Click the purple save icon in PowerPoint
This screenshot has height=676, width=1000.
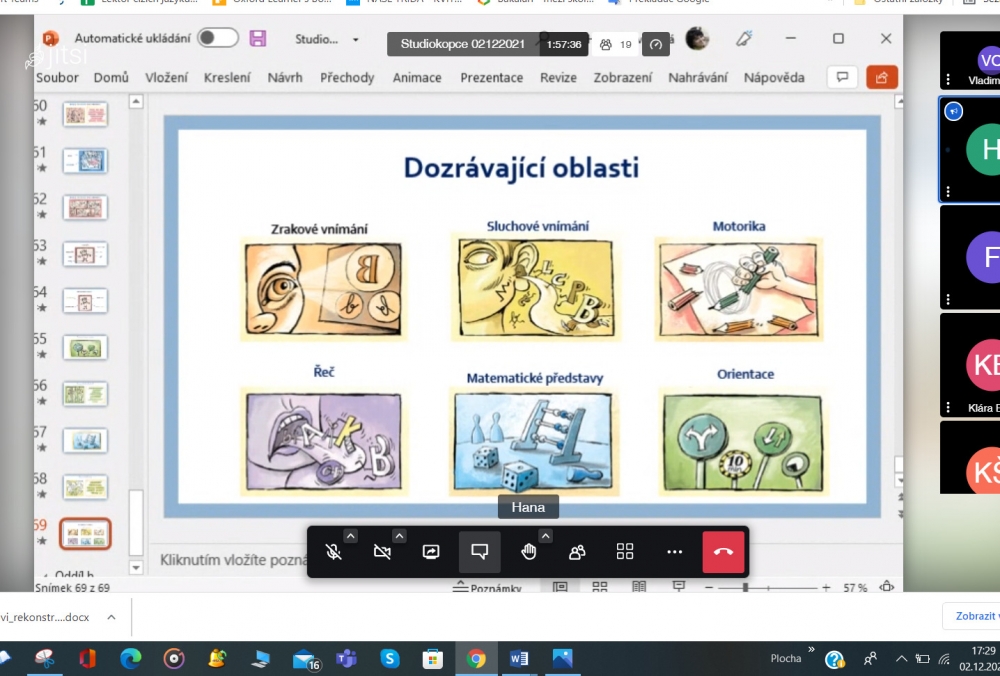pos(258,38)
